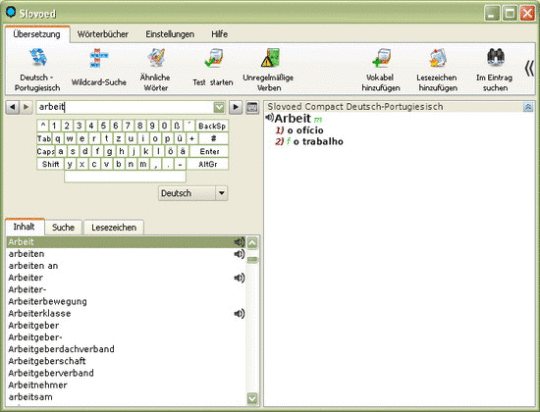Click the translation o ofício
This screenshot has height=412, width=540.
305,130
